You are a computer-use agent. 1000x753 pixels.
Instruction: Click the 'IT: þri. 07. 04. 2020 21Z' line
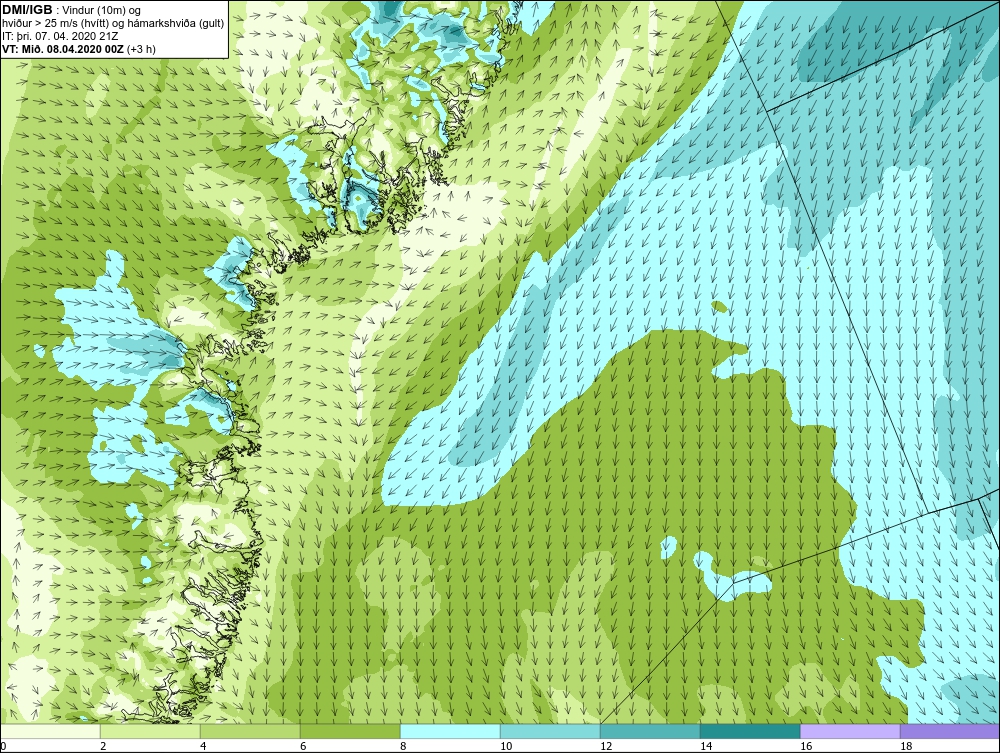(x=60, y=36)
